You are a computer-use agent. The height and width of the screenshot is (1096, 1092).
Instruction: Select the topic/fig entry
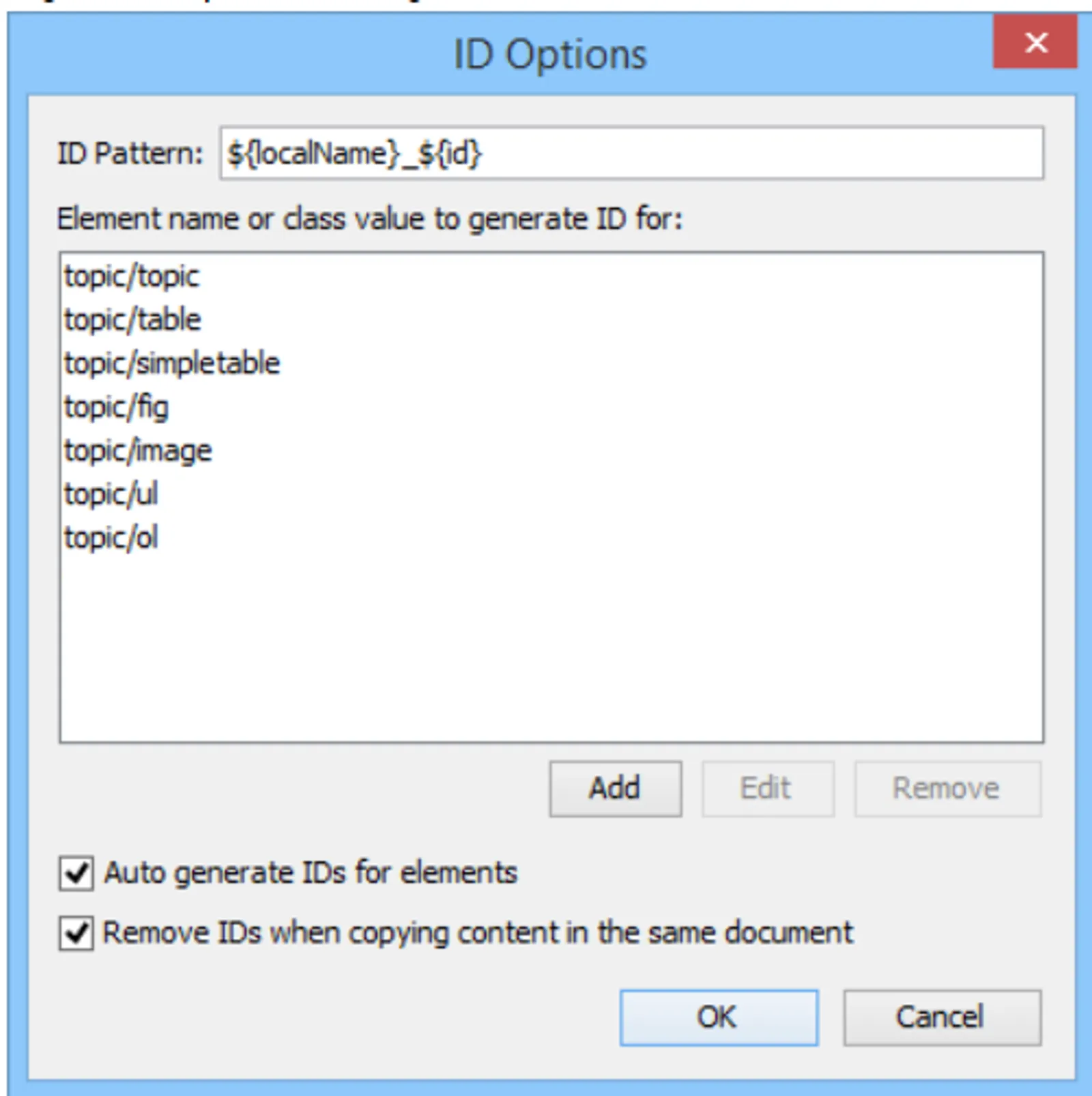[x=117, y=407]
